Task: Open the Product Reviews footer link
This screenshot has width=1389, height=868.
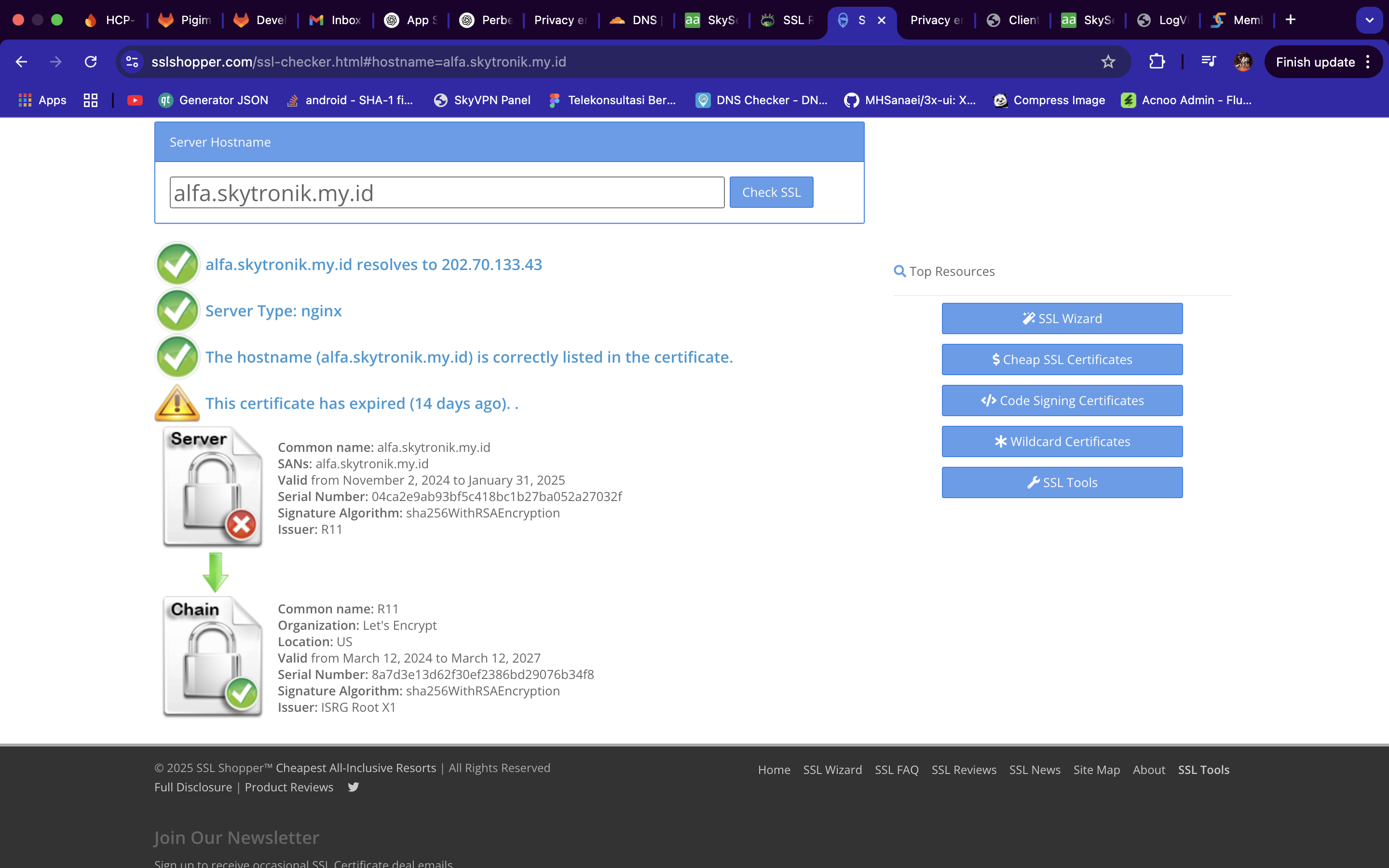Action: 289,787
